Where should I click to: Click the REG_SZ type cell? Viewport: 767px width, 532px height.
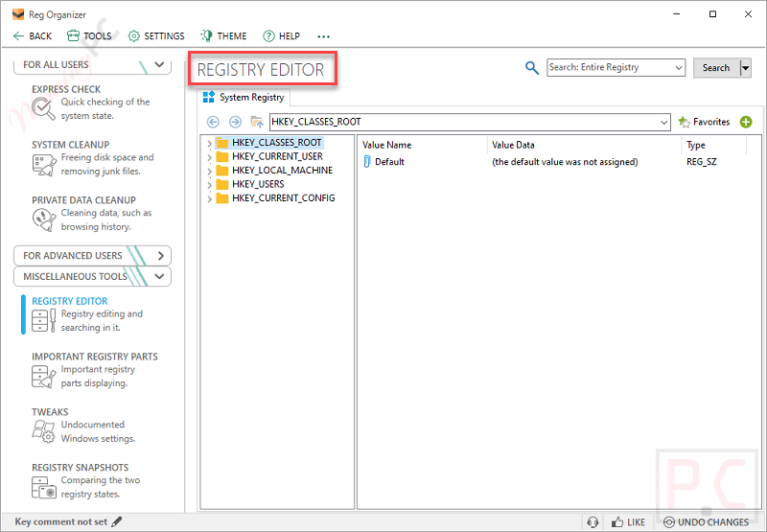coord(701,162)
